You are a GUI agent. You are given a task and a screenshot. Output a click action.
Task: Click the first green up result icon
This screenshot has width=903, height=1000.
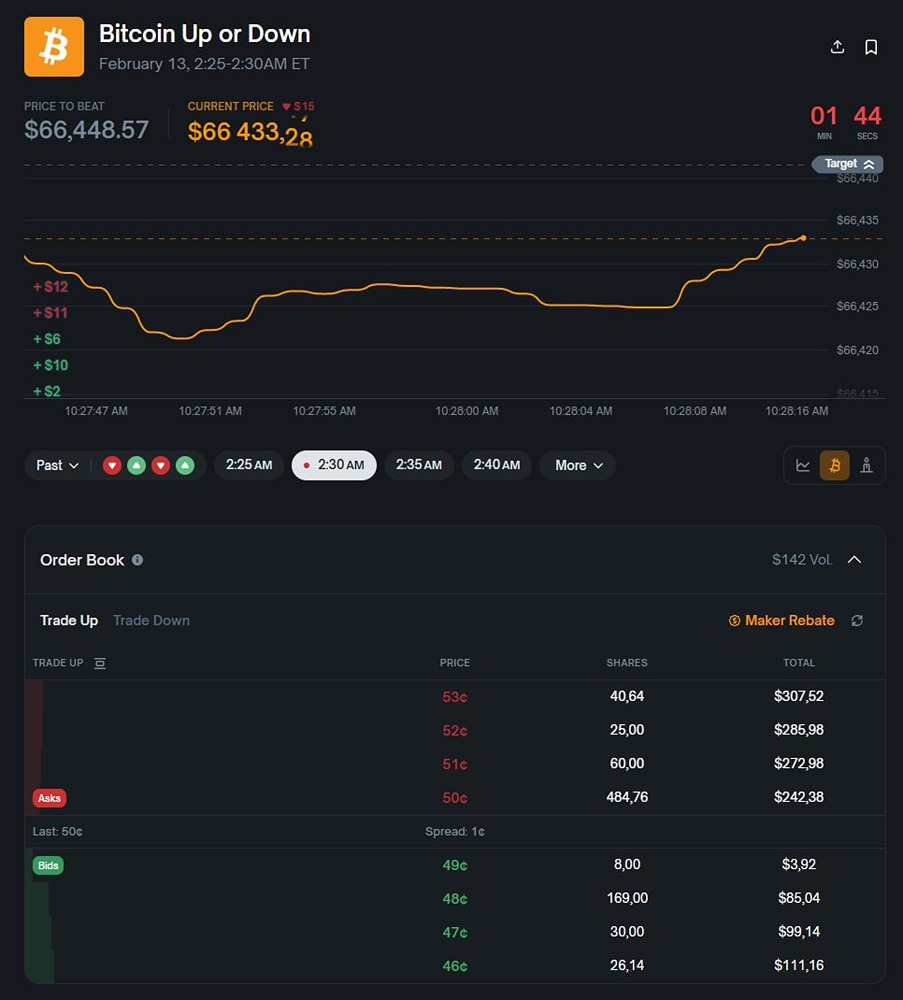136,466
